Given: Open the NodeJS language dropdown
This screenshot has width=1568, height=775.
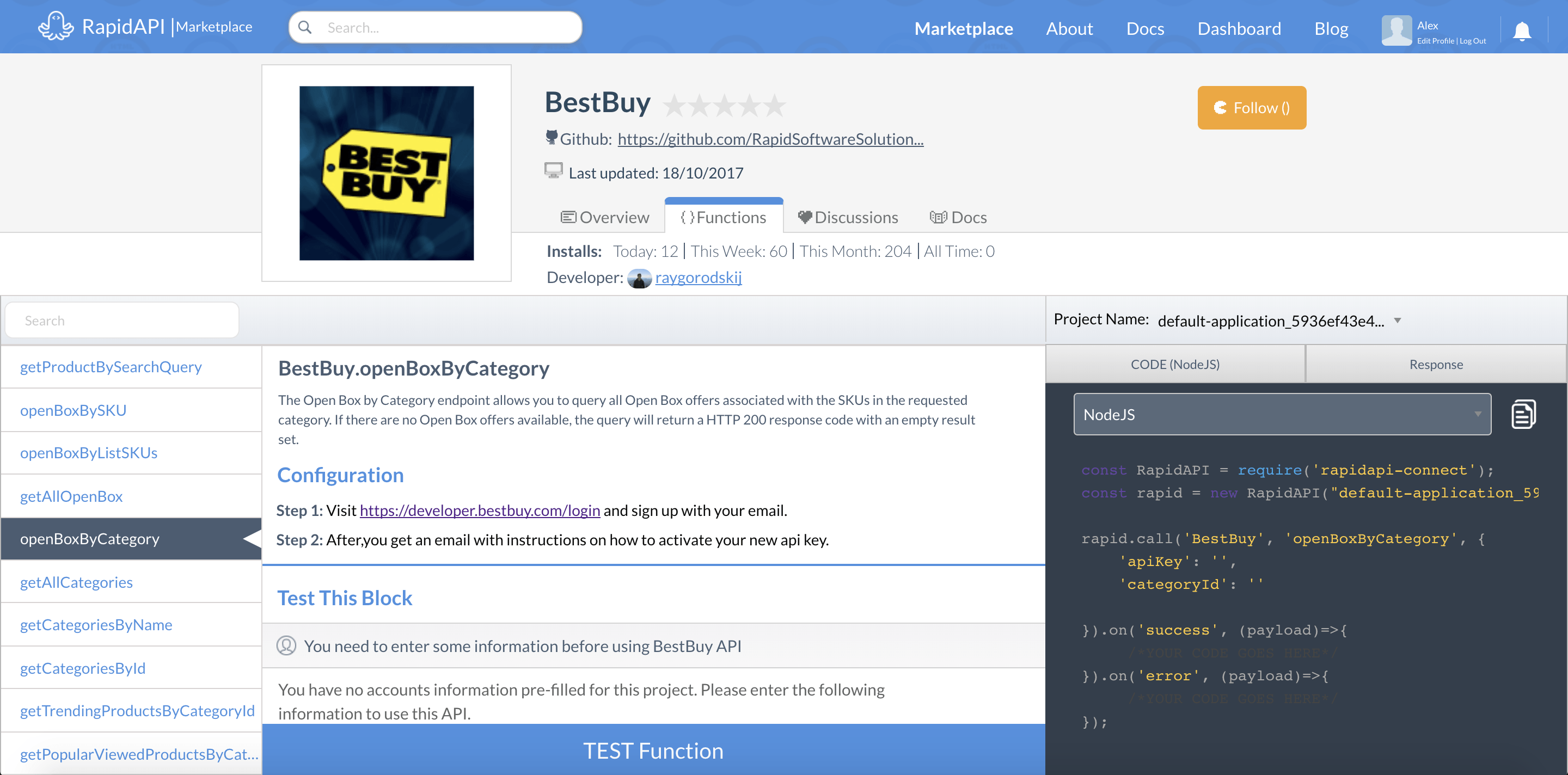Looking at the screenshot, I should [1282, 414].
